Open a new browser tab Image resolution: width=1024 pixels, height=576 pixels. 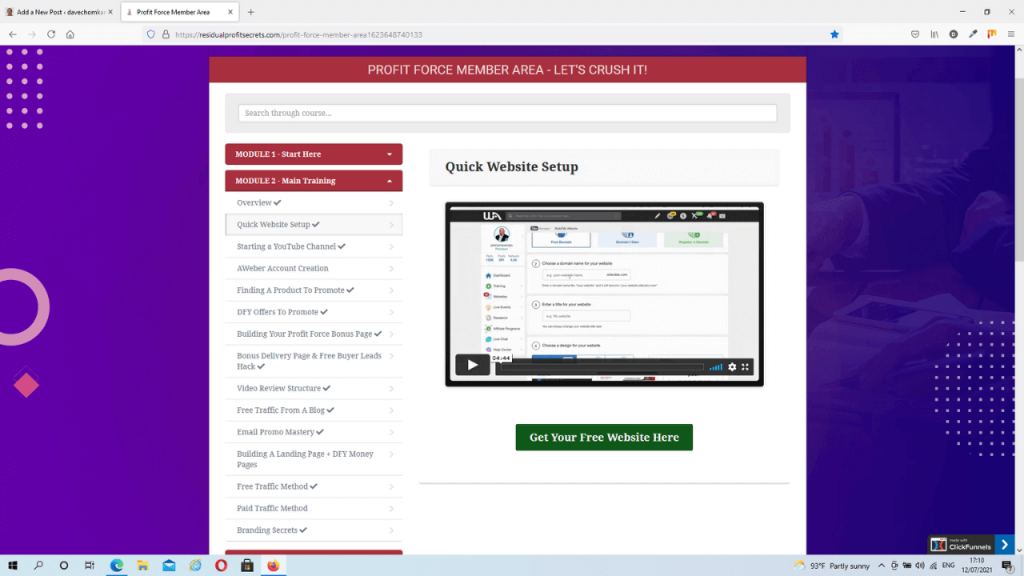251,12
